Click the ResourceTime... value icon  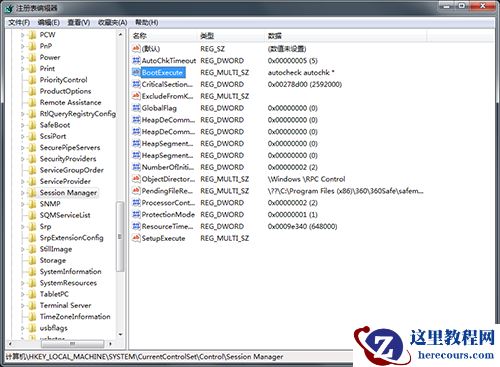pyautogui.click(x=136, y=226)
